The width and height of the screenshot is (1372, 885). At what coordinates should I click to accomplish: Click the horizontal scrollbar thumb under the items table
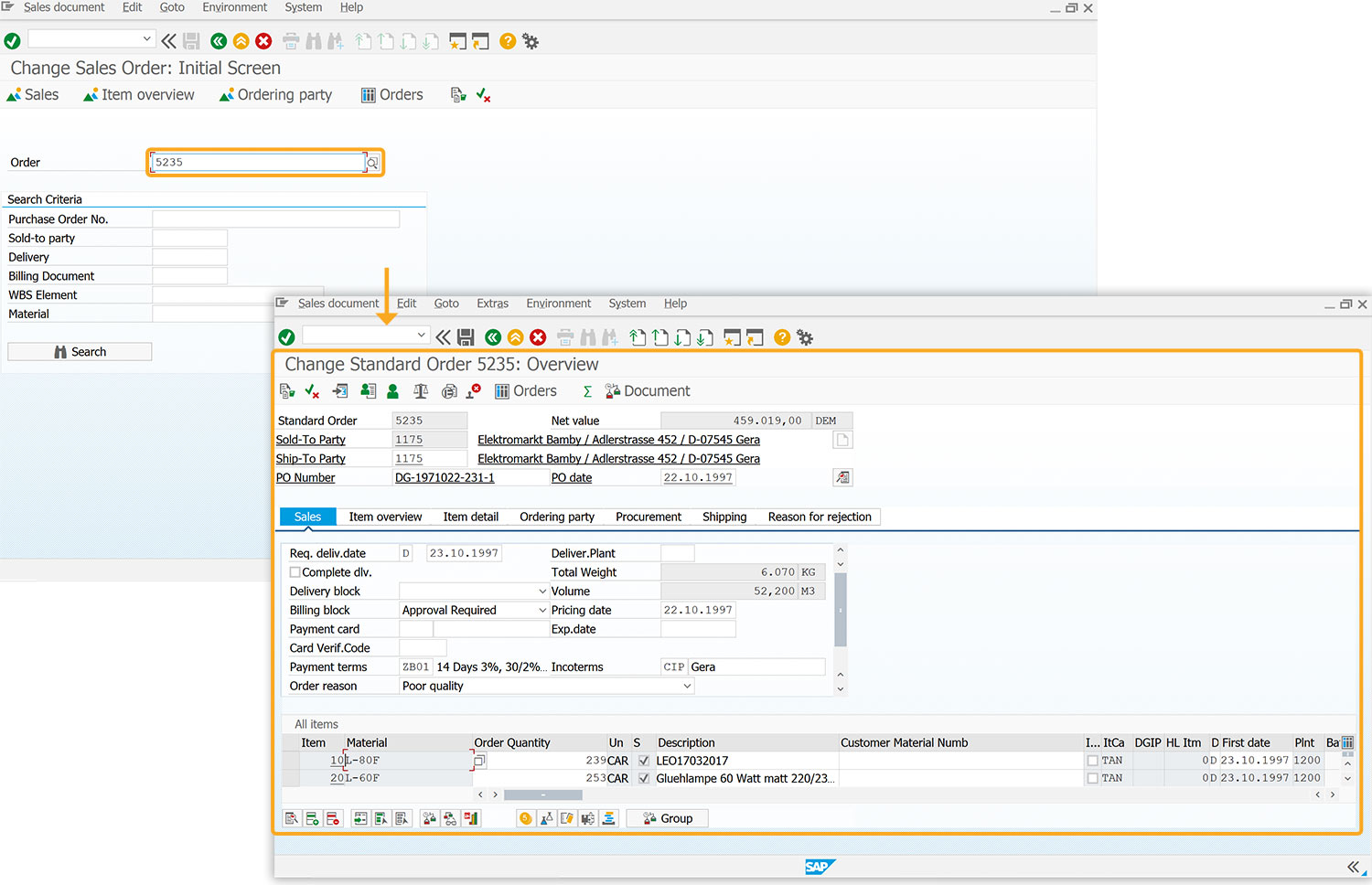[x=542, y=794]
